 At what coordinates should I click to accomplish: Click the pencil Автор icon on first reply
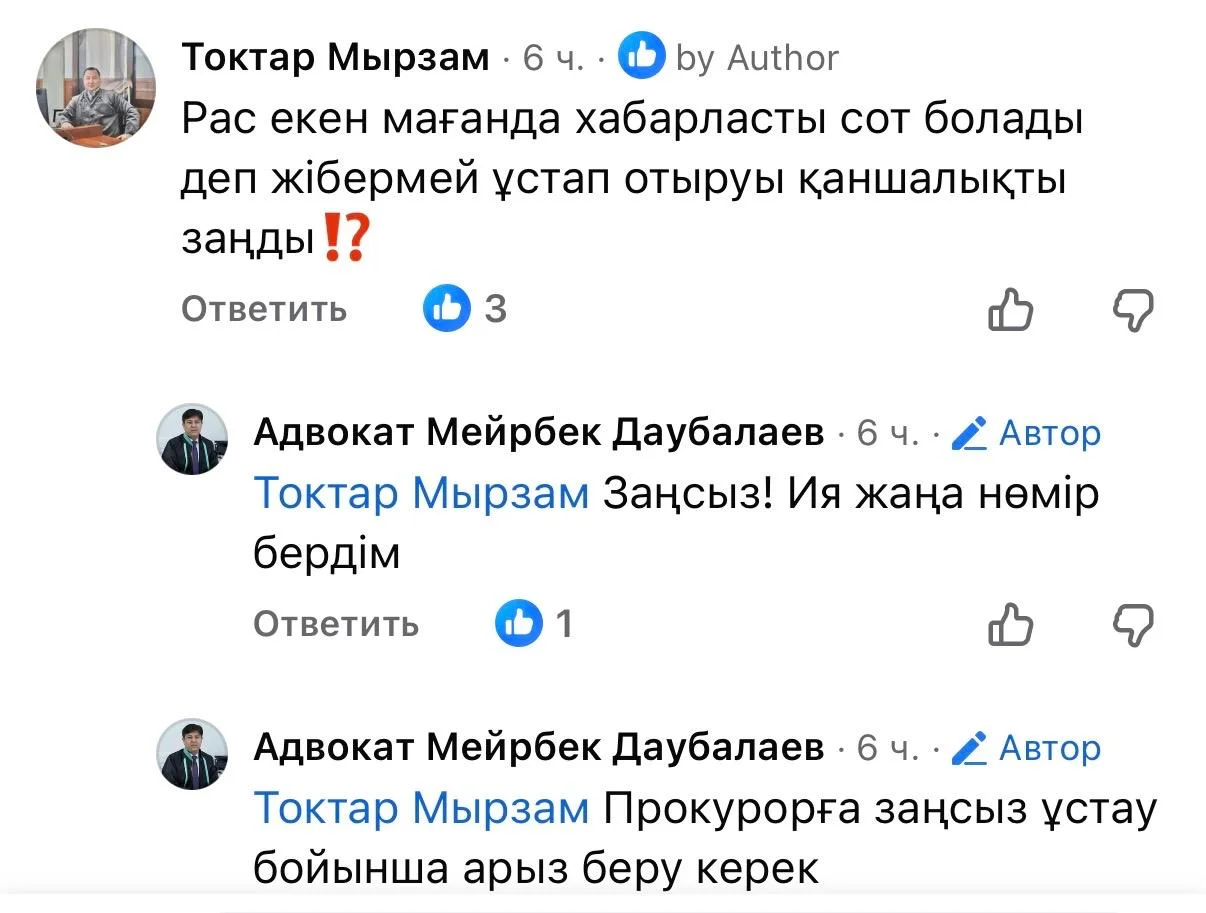click(x=969, y=433)
